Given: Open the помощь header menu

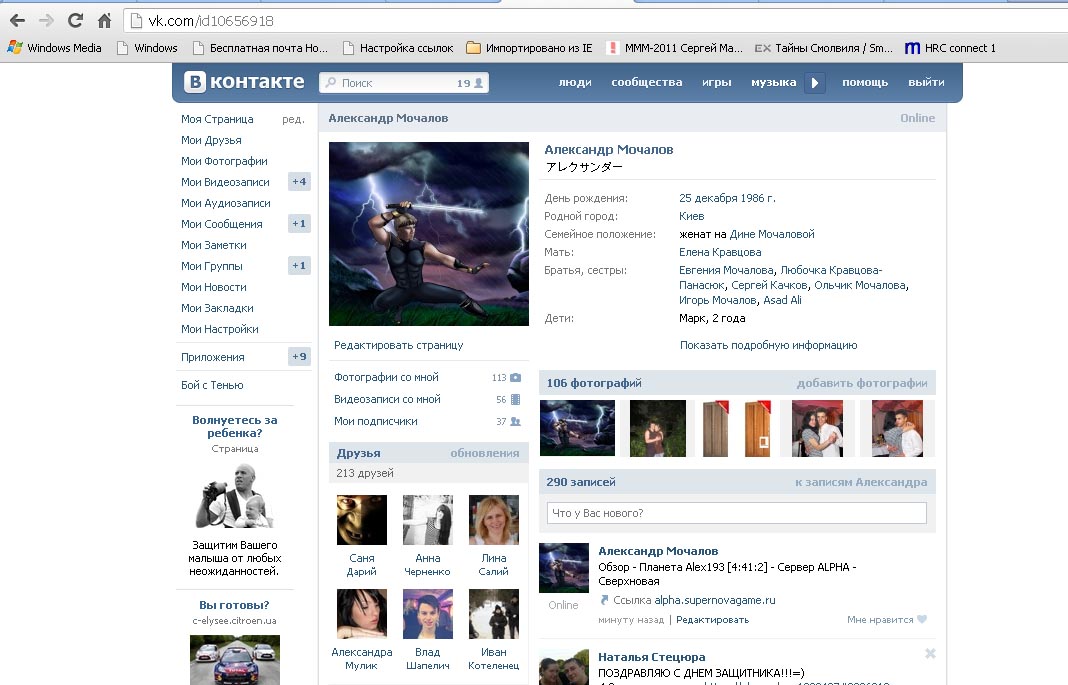Looking at the screenshot, I should pyautogui.click(x=865, y=82).
